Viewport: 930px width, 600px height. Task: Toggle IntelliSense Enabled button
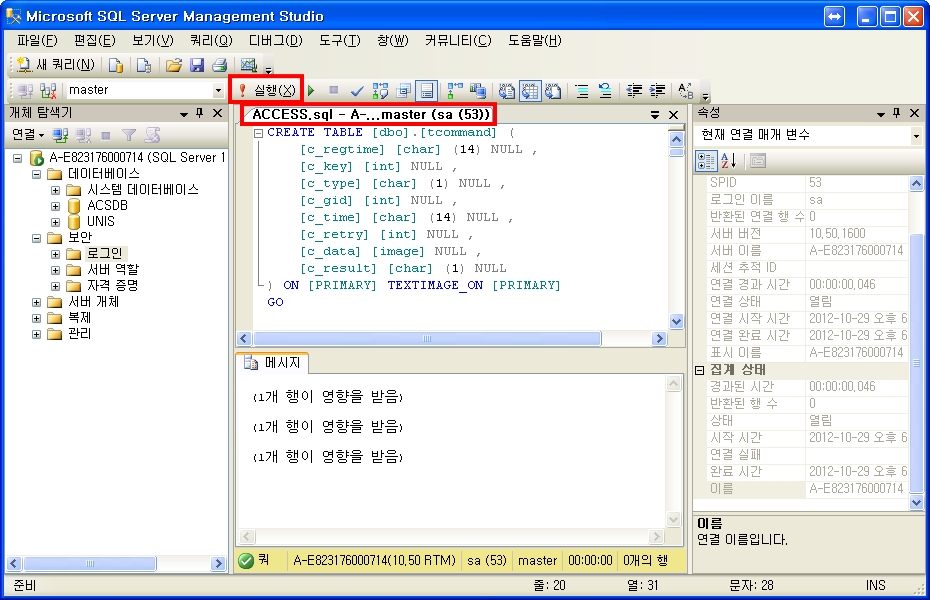click(x=426, y=91)
